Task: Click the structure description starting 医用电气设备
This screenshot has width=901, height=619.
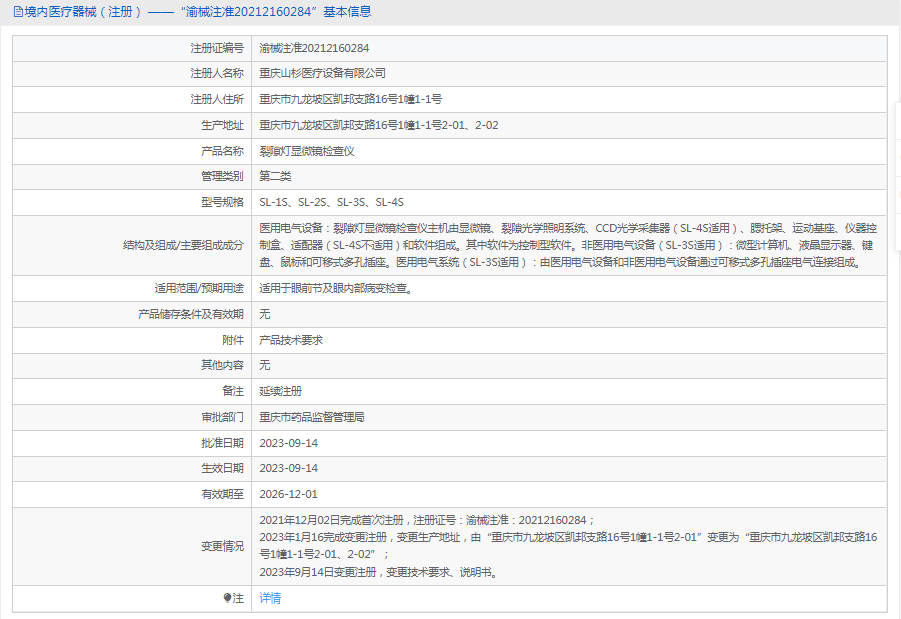Action: 568,245
